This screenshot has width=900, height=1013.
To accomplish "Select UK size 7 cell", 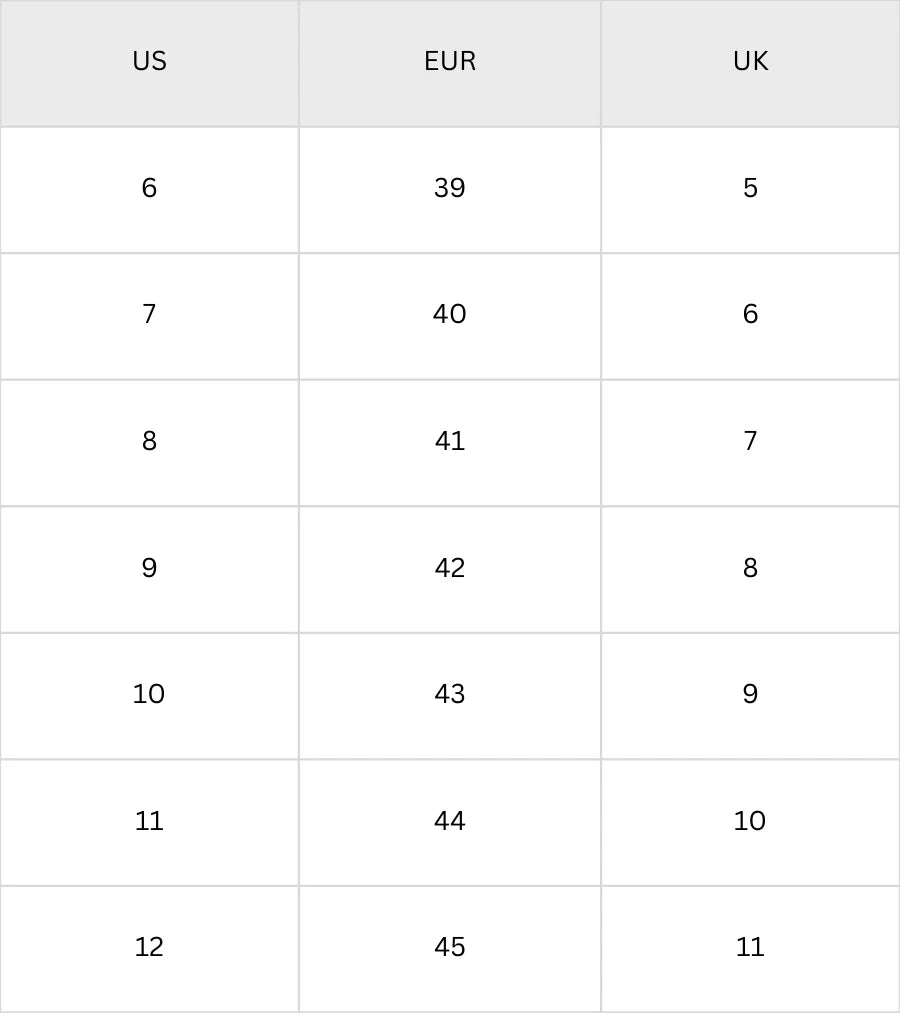I will pyautogui.click(x=750, y=441).
